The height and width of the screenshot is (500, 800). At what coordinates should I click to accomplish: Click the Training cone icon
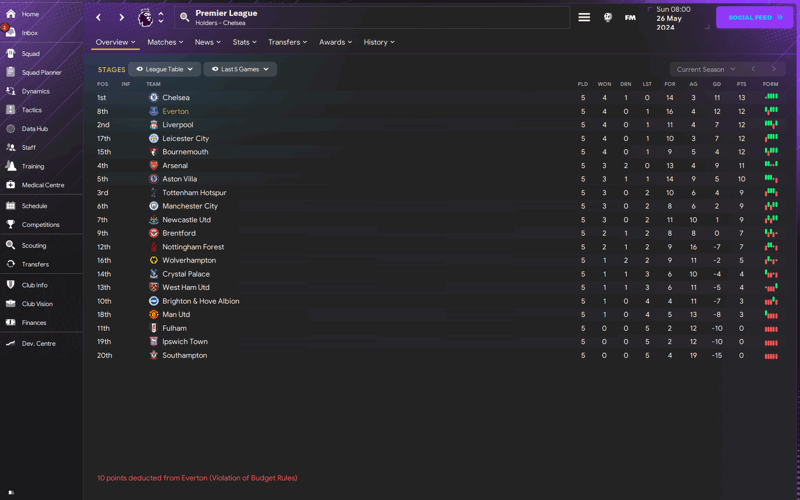(11, 166)
